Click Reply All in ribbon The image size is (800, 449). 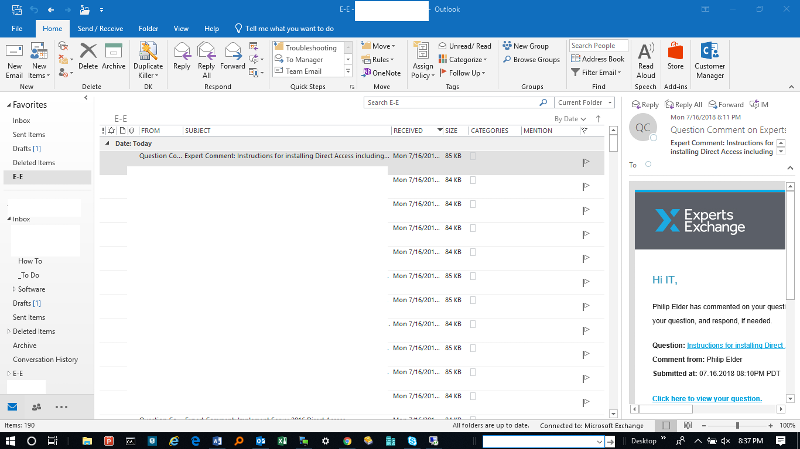[x=206, y=61]
